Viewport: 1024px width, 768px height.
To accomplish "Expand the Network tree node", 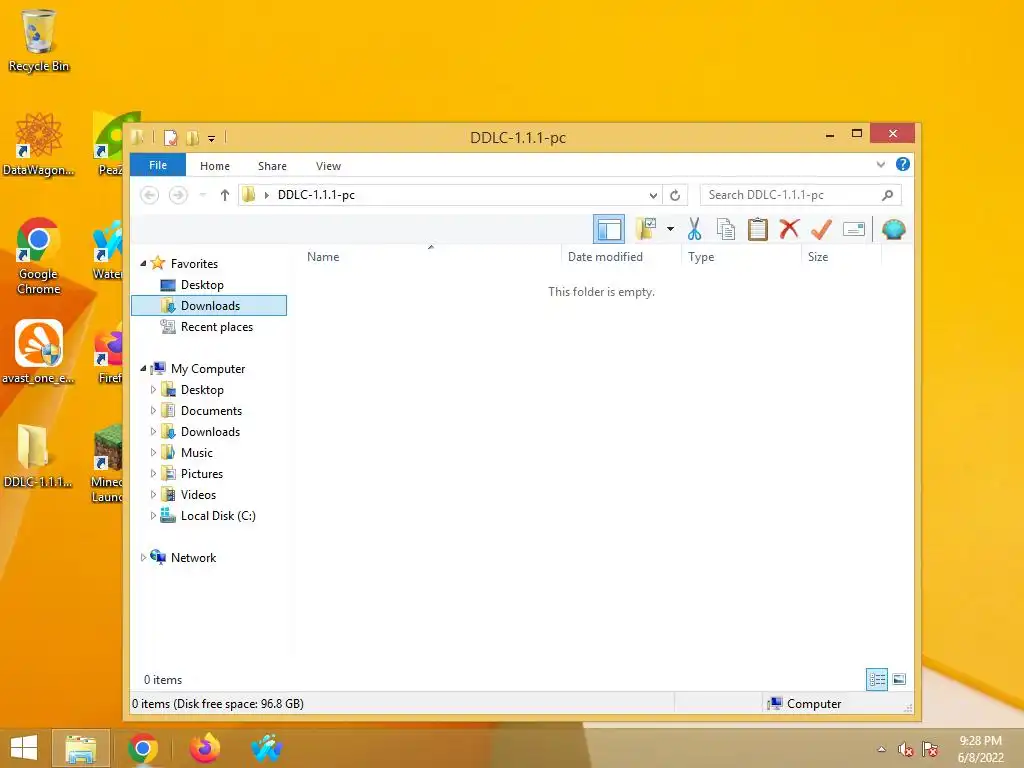I will [x=144, y=558].
